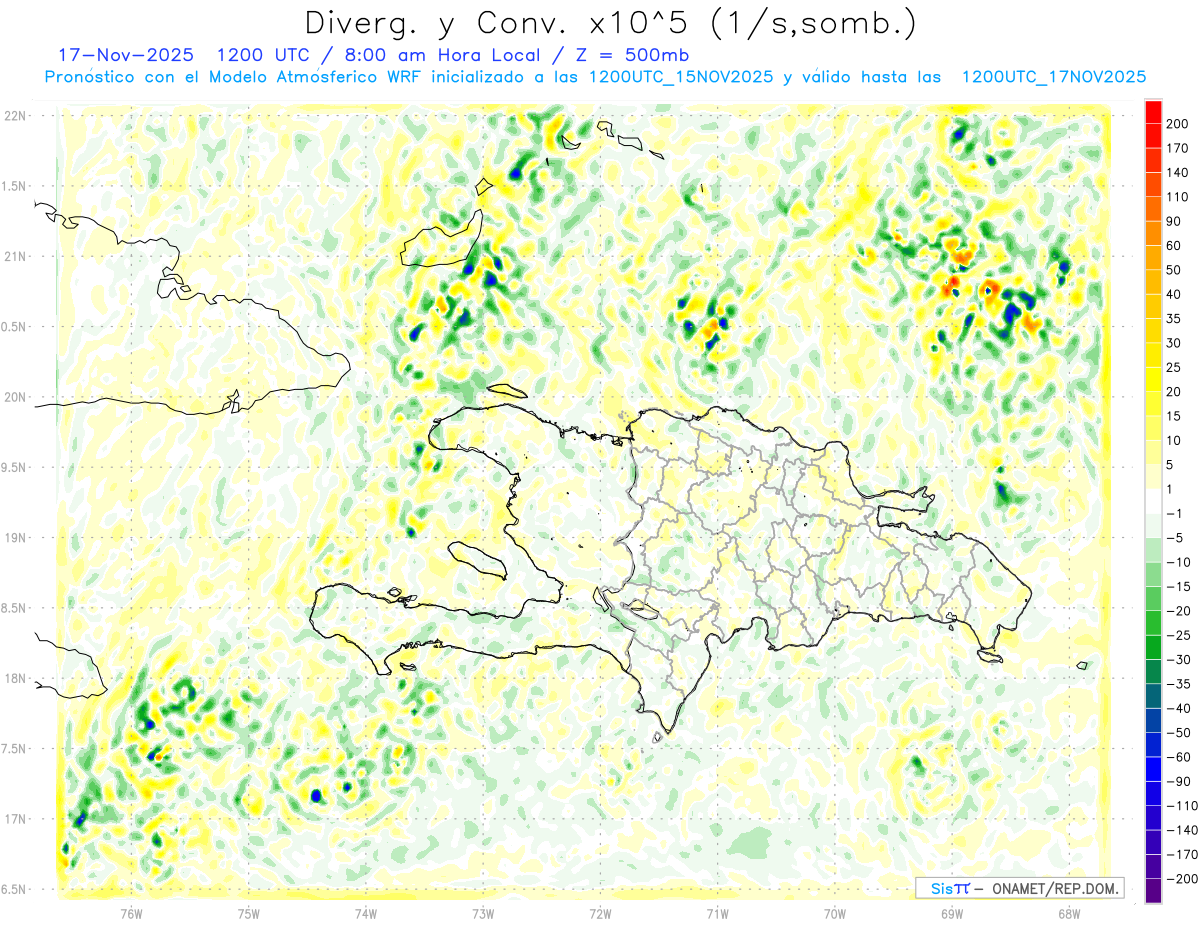Click the colorbar label '170' (positive)
The height and width of the screenshot is (927, 1200).
pos(1179,149)
